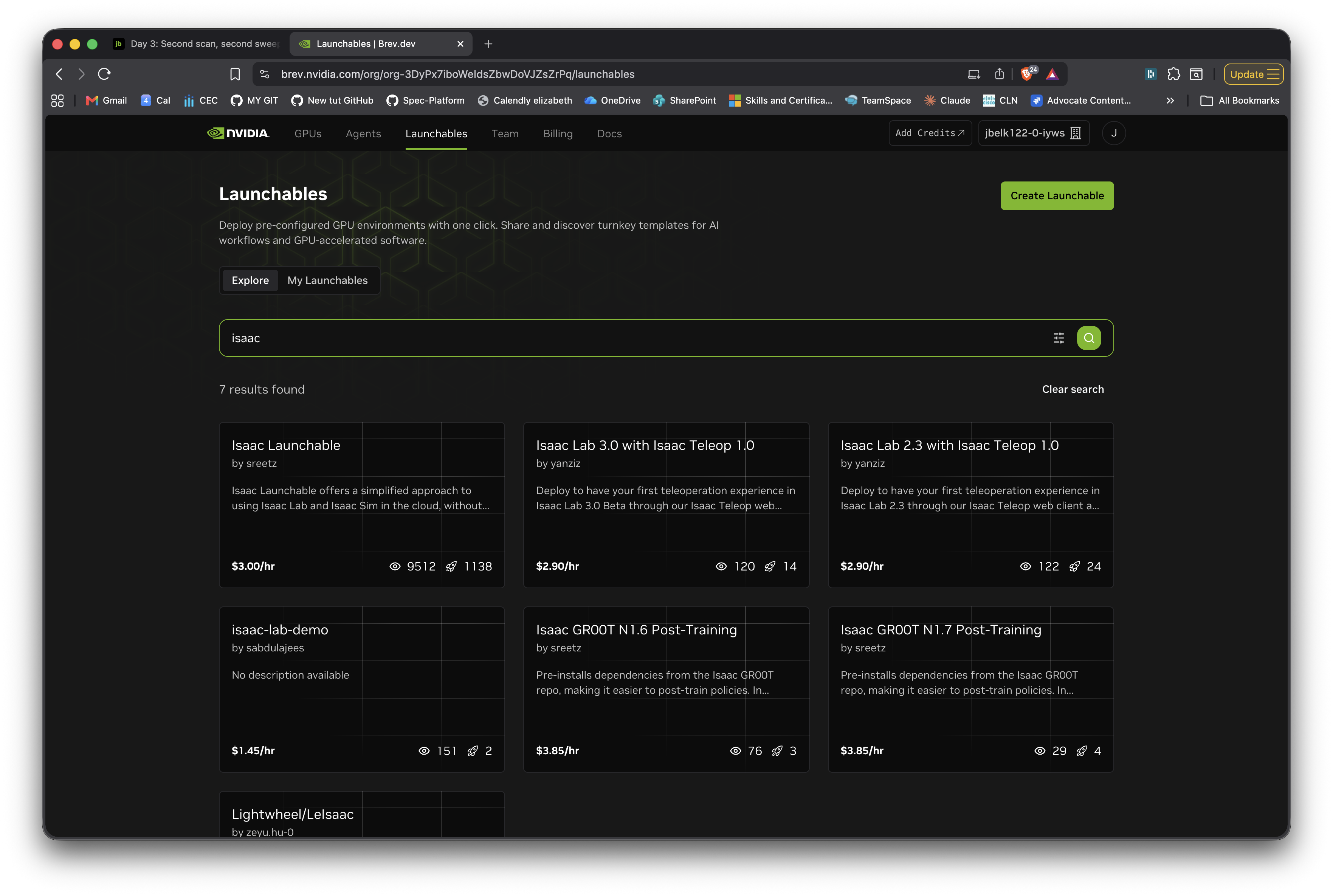Viewport: 1333px width, 896px height.
Task: Click the browser forward arrow
Action: 81,74
